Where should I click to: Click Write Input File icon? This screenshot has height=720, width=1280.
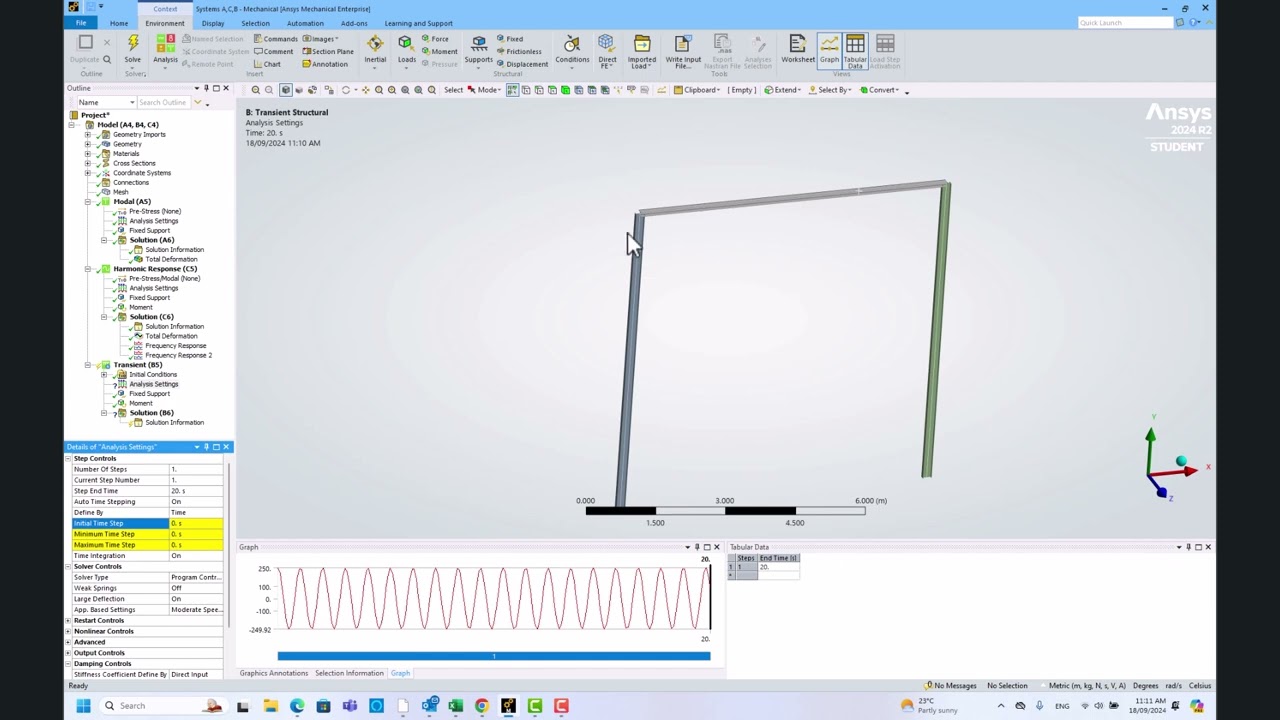coord(683,50)
